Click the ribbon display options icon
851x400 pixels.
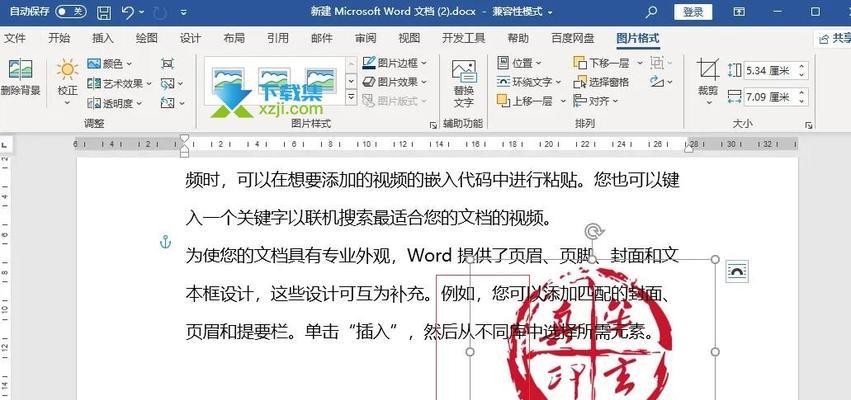[x=739, y=11]
